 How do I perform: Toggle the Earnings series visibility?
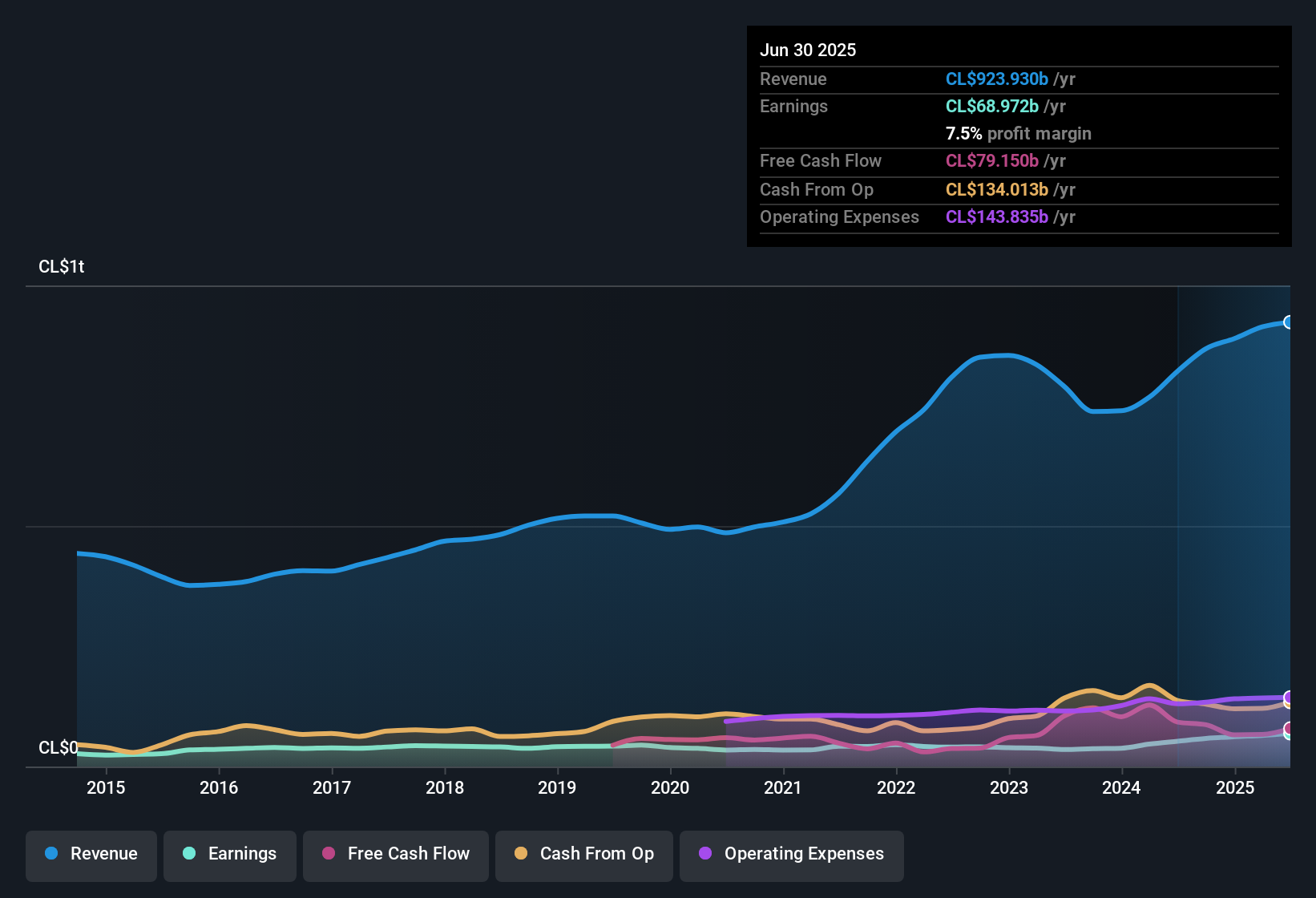(x=229, y=854)
